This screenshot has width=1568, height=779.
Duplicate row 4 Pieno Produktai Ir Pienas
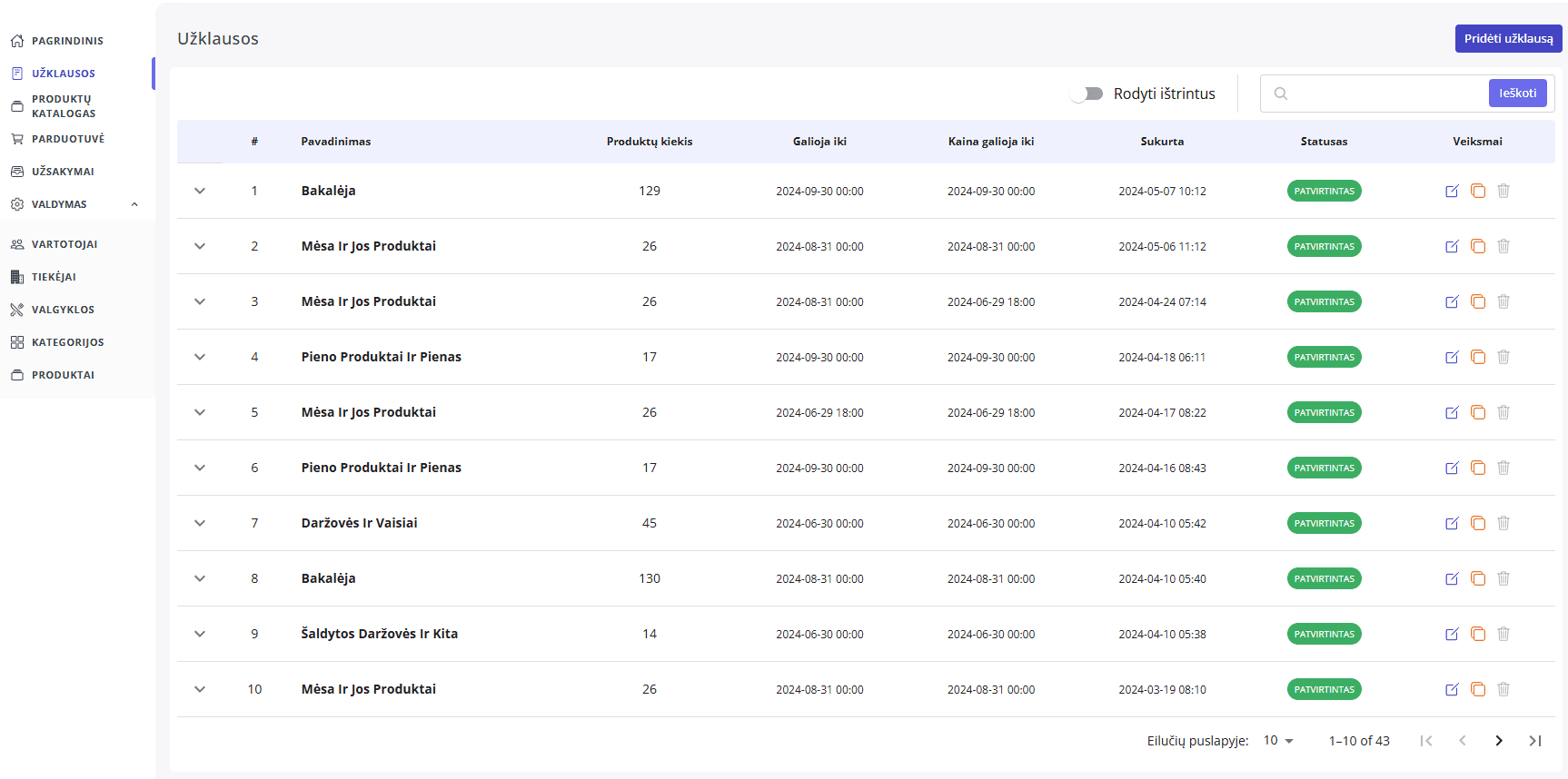point(1478,357)
